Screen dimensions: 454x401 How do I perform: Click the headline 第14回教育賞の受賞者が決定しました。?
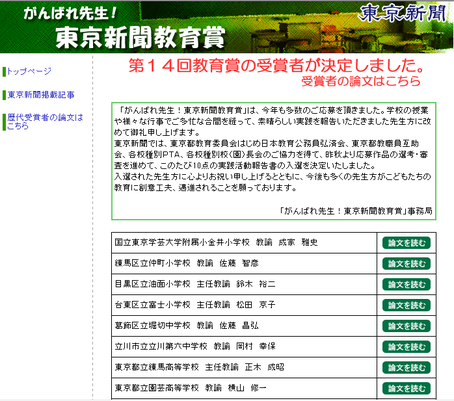click(277, 66)
